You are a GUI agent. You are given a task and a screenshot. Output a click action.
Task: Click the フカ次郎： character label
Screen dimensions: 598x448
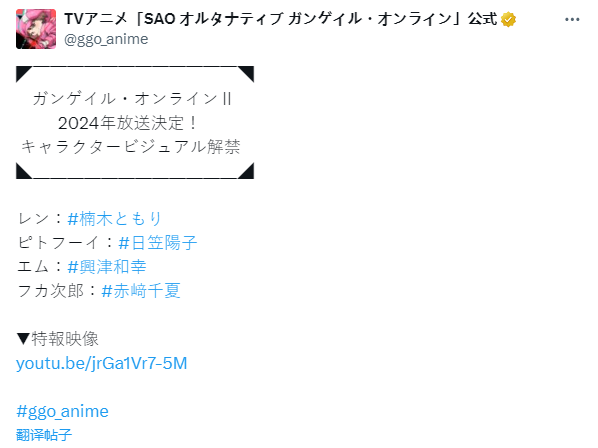pos(58,291)
